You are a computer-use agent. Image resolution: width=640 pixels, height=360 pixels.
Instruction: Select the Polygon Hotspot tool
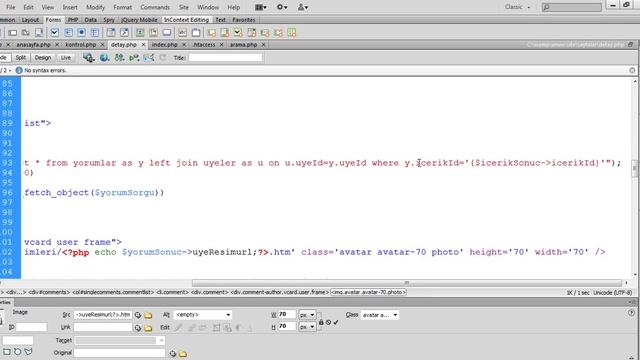coord(28,351)
